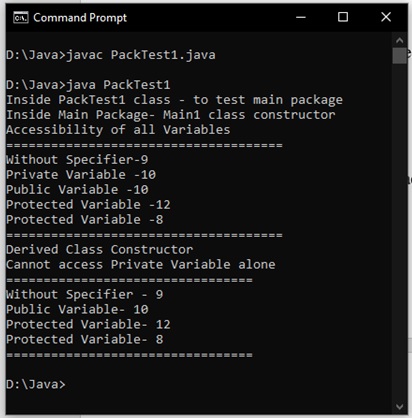Click the 'Main1 class constructor' output line
This screenshot has width=412, height=418.
click(x=171, y=115)
